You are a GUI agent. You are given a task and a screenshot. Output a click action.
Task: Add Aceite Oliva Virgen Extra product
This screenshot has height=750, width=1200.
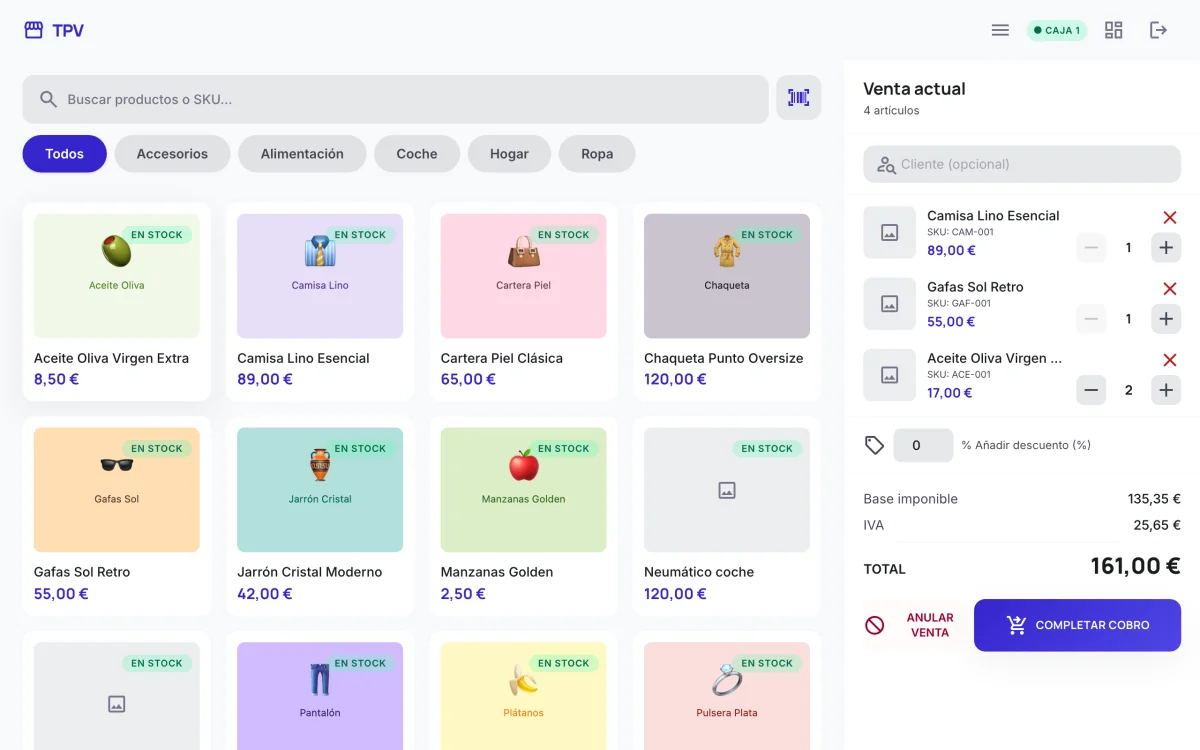point(117,302)
